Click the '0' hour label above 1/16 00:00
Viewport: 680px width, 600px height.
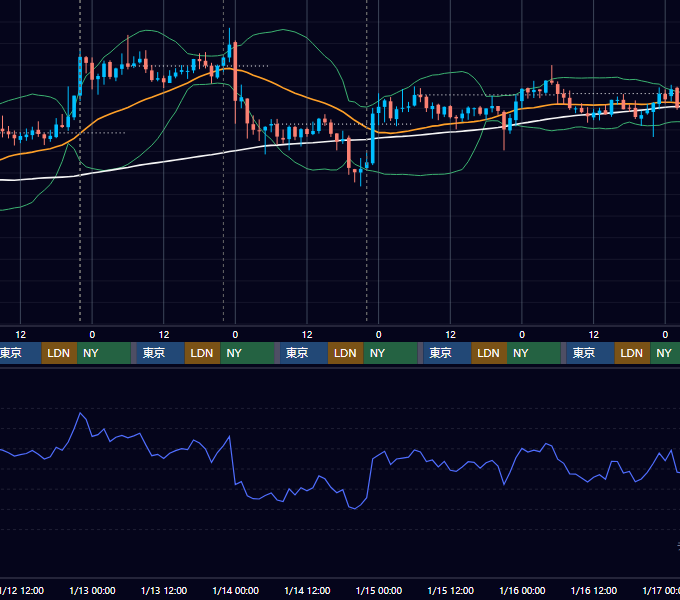tap(522, 335)
